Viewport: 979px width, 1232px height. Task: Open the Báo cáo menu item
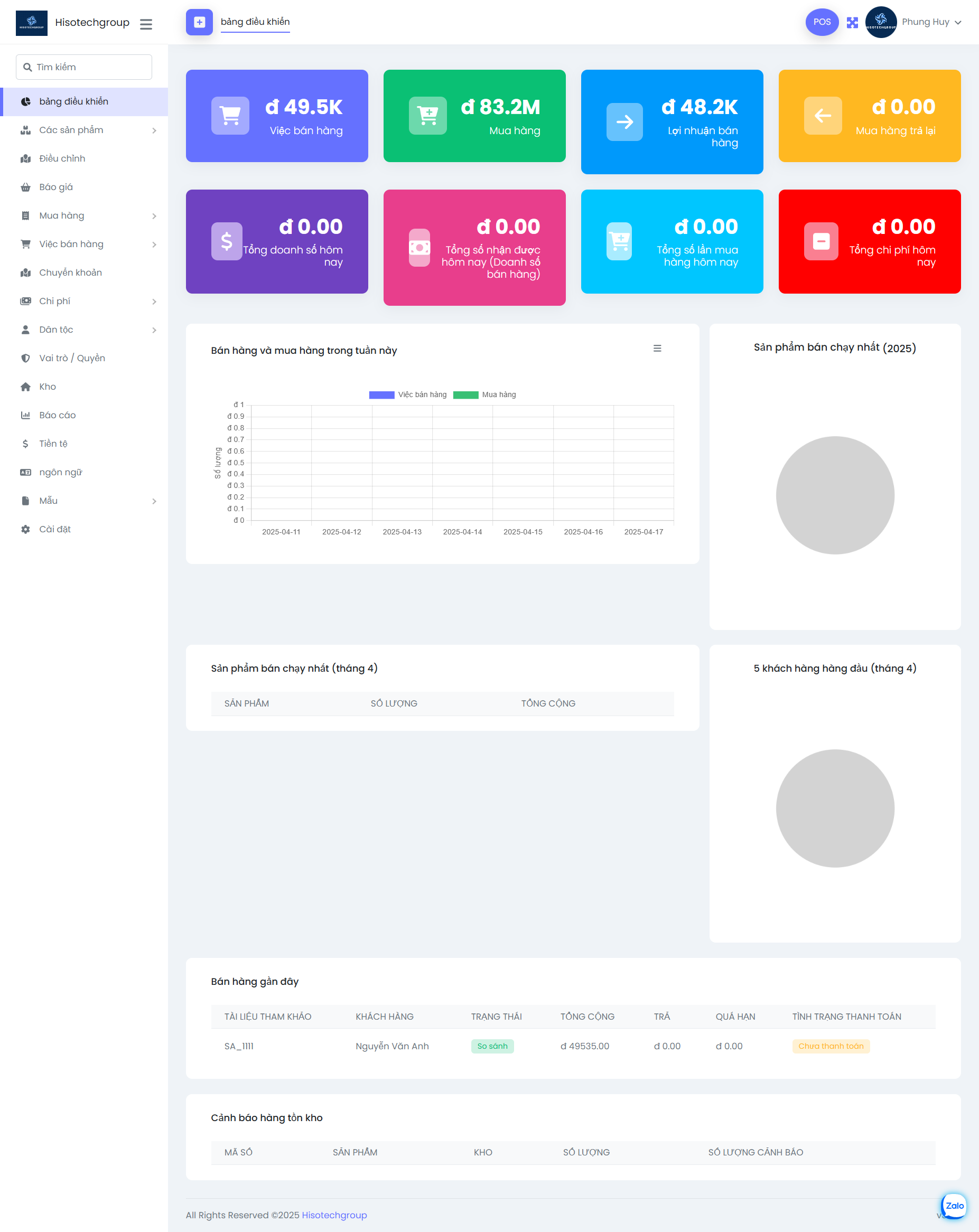57,416
